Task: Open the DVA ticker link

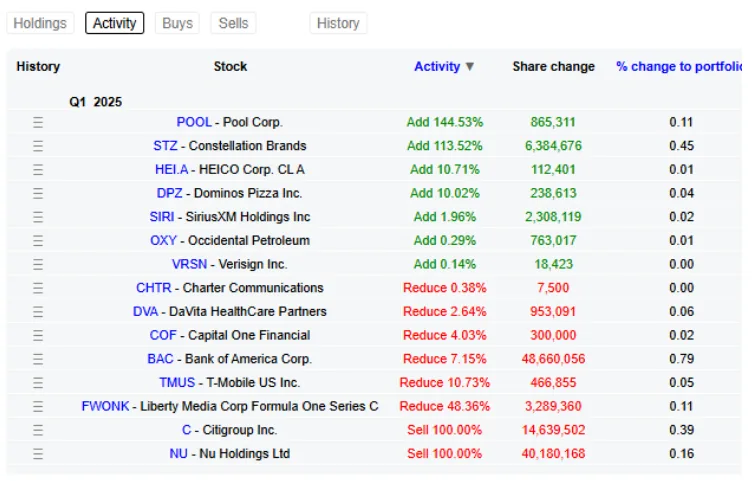Action: pyautogui.click(x=145, y=312)
